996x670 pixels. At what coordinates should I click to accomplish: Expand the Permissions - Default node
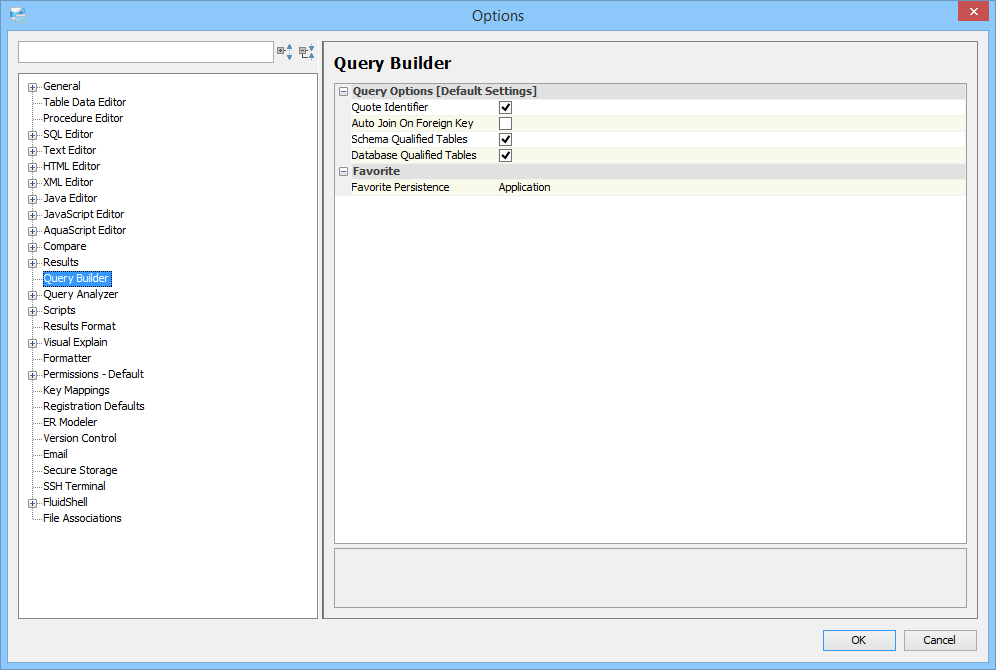[32, 375]
